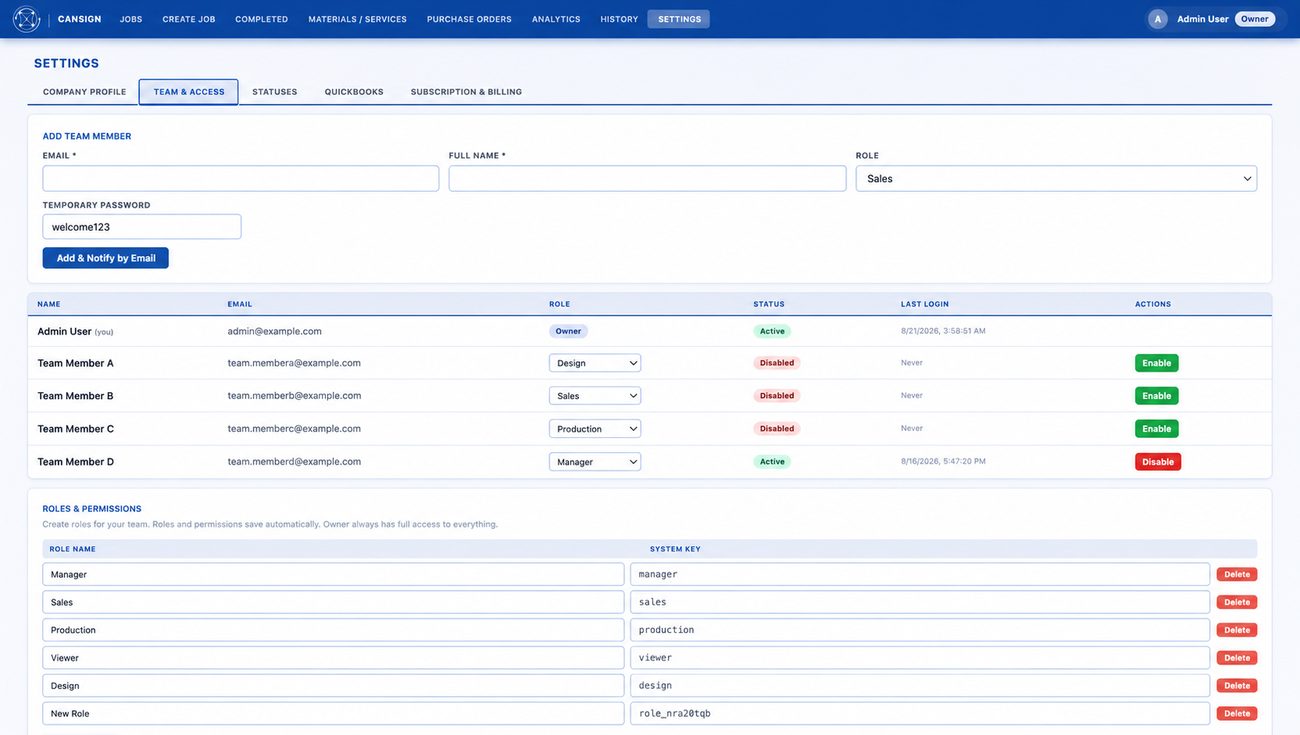This screenshot has width=1300, height=735.
Task: Go to Create Job page
Action: [x=189, y=19]
